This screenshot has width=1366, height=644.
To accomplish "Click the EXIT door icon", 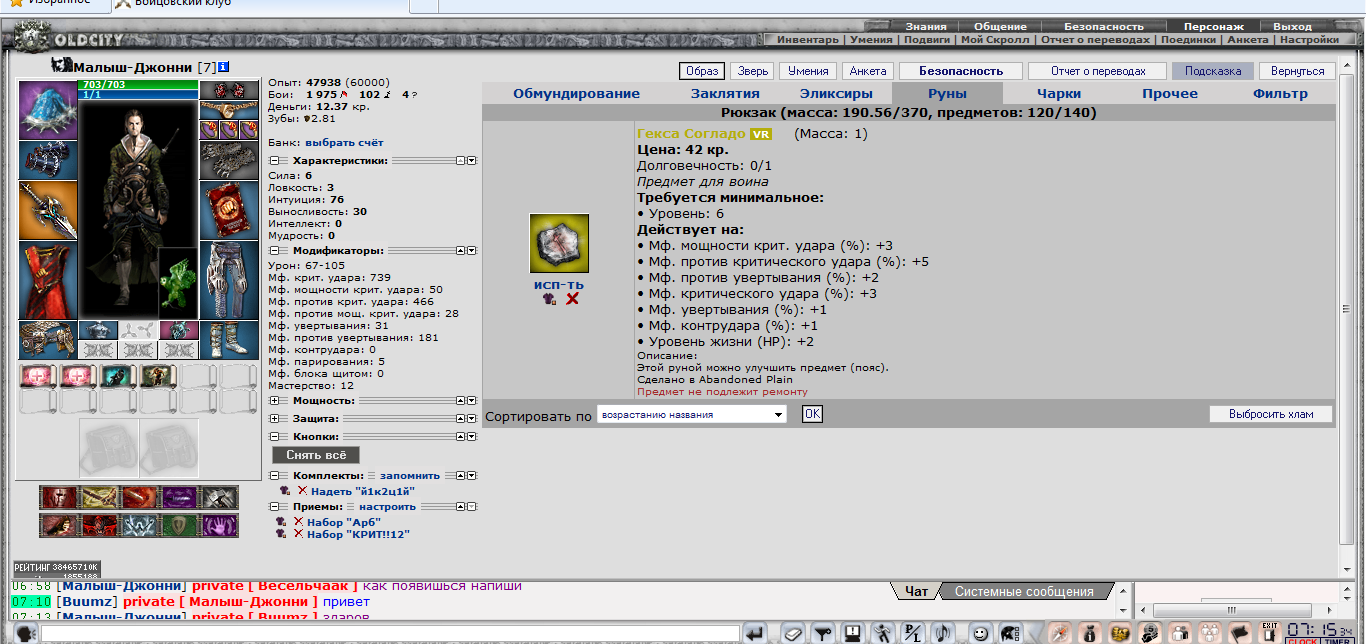I will click(x=1269, y=632).
